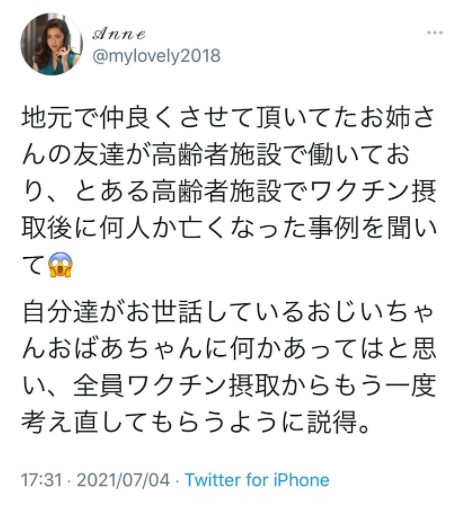Click the tweet line starting んの友達が
The image size is (461, 506).
pos(216,154)
